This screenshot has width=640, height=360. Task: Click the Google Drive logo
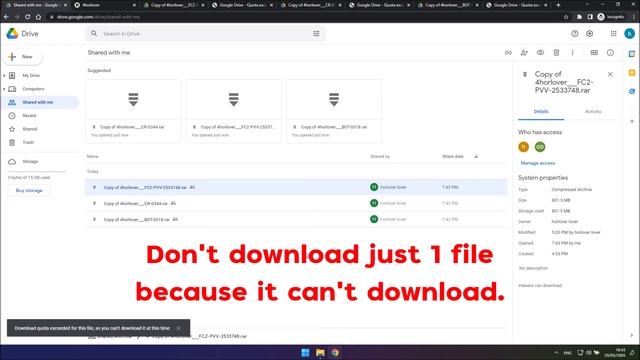12,33
